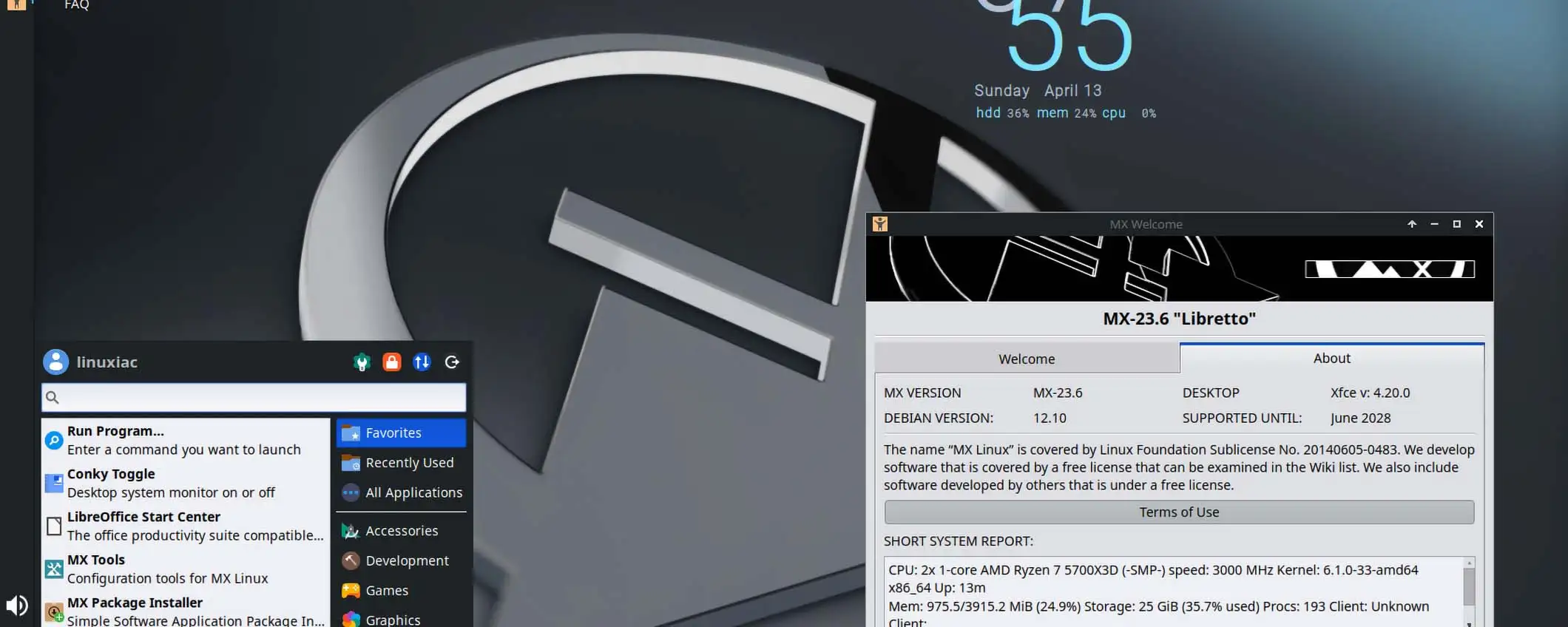This screenshot has width=1568, height=627.
Task: Open MX Tools from the menu
Action: (186, 569)
